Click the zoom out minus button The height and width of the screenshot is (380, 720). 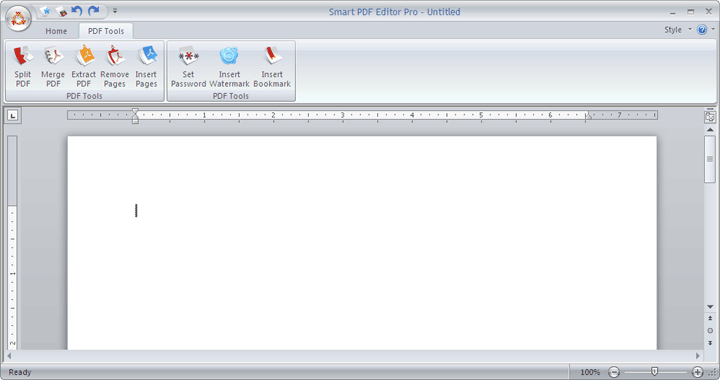pos(614,372)
